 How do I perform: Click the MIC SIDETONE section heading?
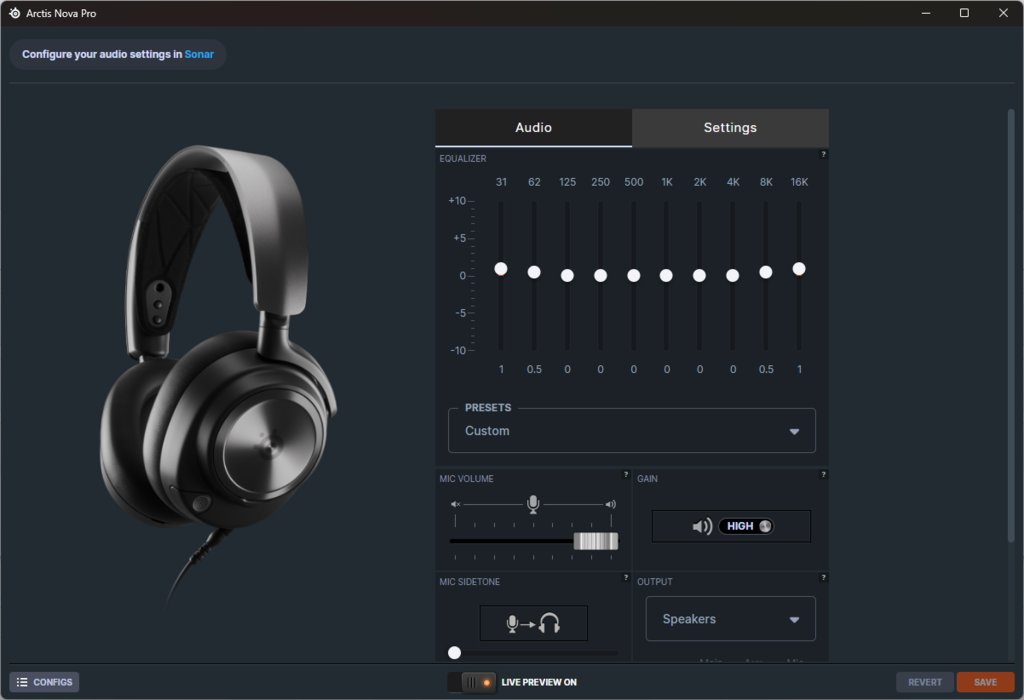(x=470, y=582)
